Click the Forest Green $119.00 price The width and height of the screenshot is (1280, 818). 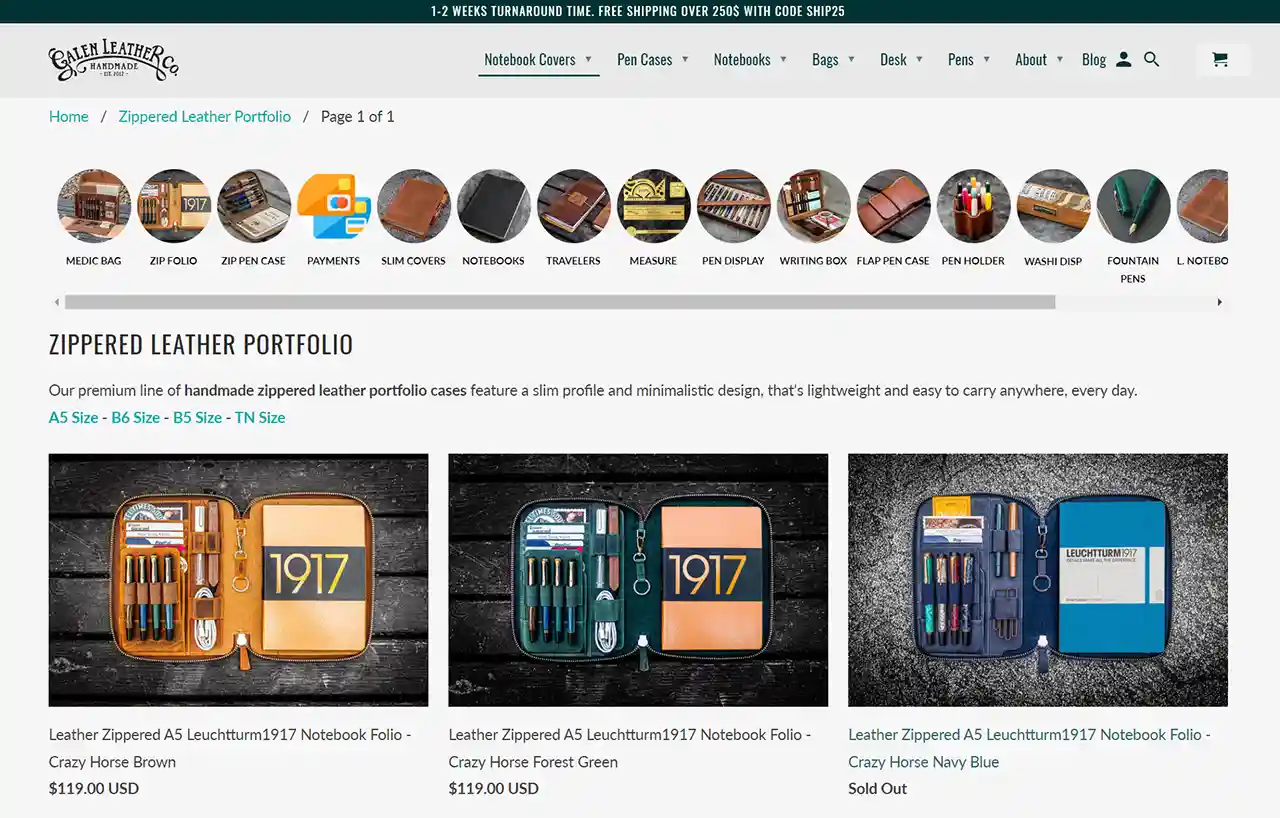pyautogui.click(x=494, y=788)
